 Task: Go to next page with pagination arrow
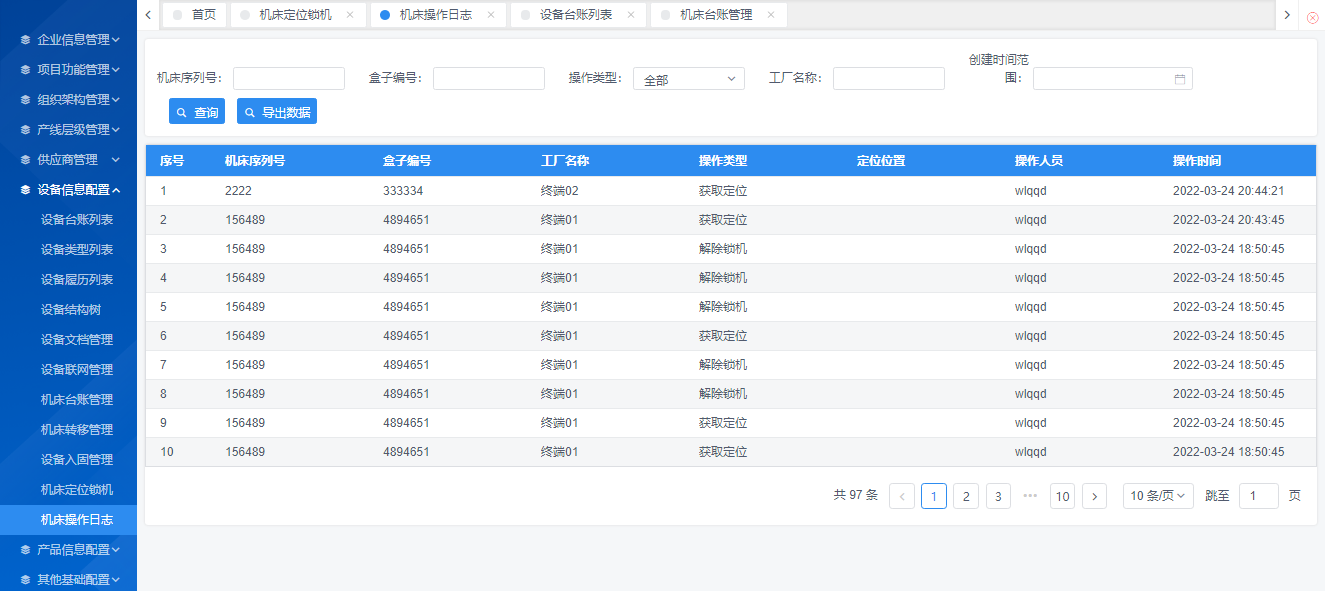[1095, 496]
